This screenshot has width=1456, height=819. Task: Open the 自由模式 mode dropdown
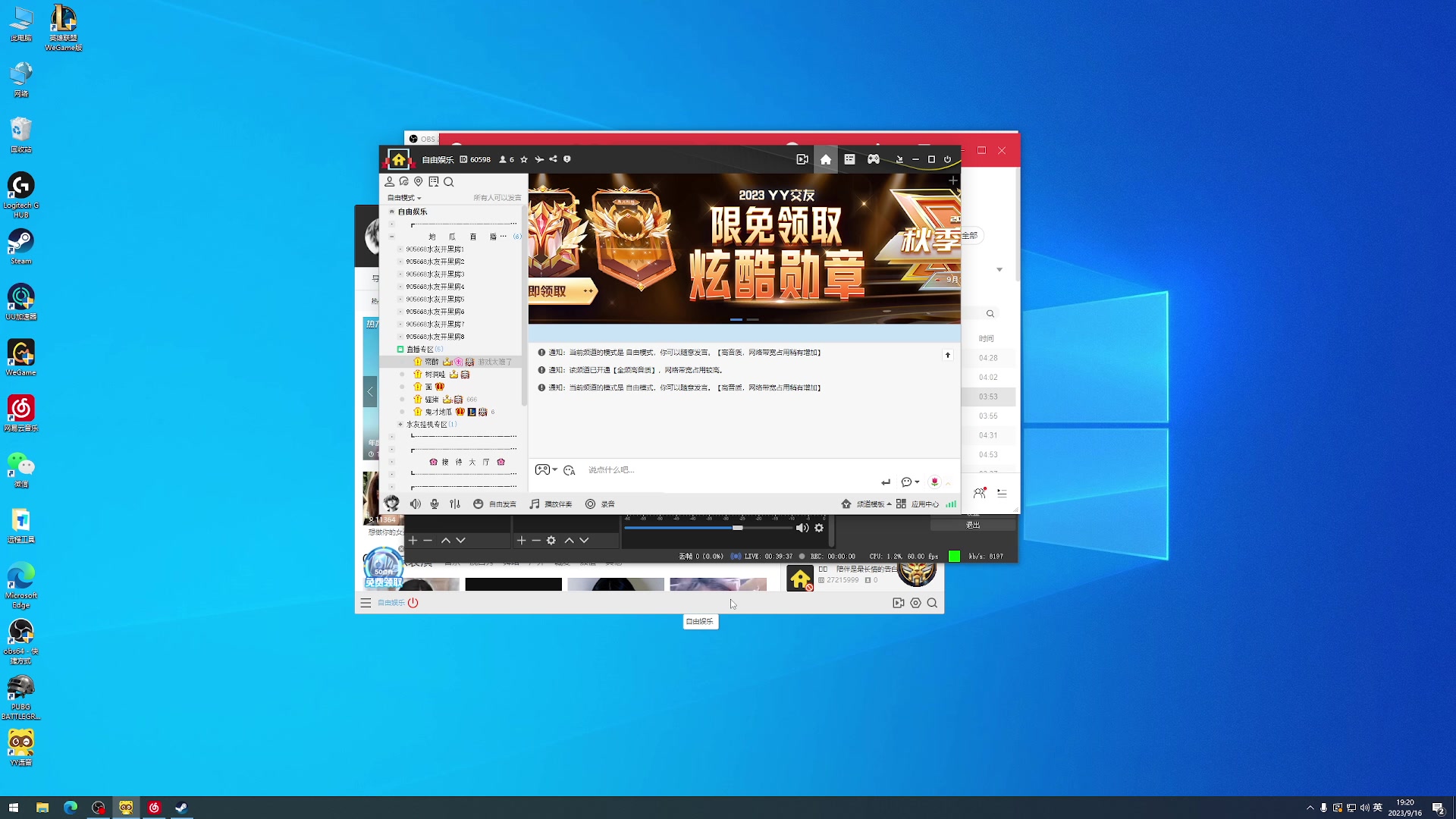[404, 198]
